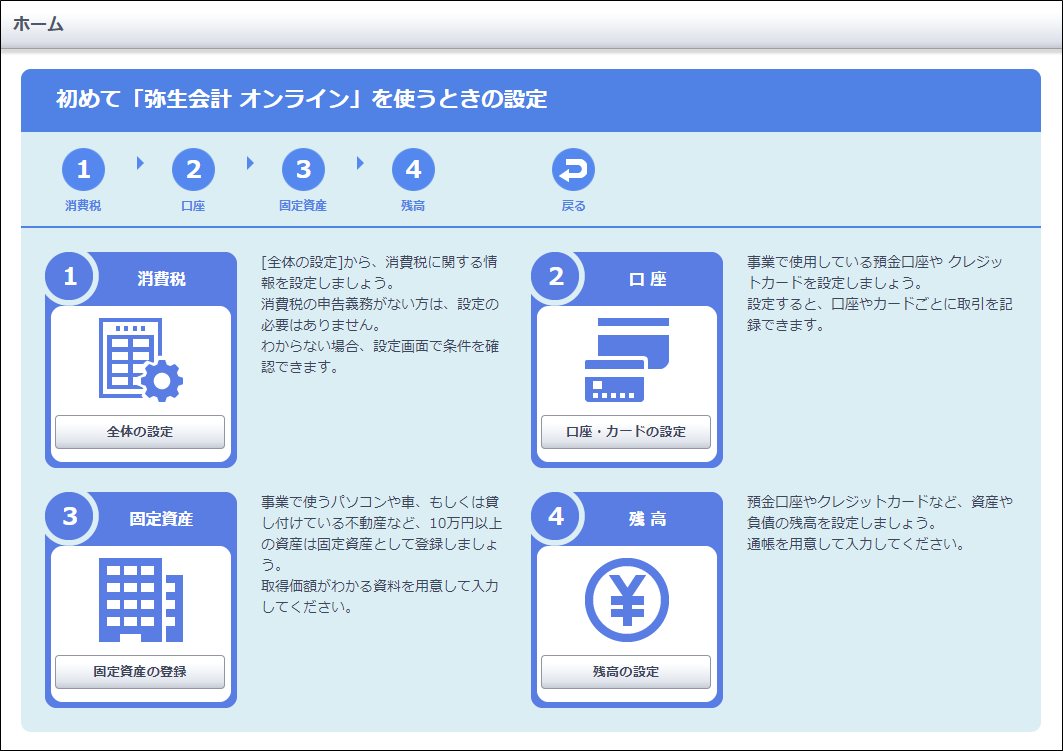Open 全体の設定 button
The height and width of the screenshot is (751, 1063).
[140, 432]
